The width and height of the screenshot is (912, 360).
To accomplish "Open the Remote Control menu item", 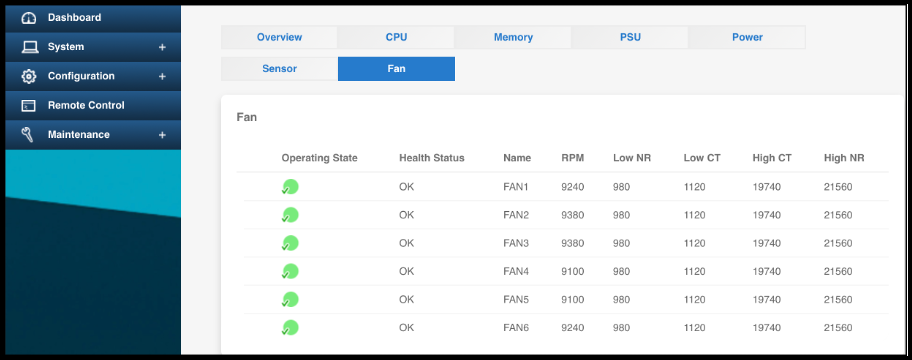I will tap(93, 105).
